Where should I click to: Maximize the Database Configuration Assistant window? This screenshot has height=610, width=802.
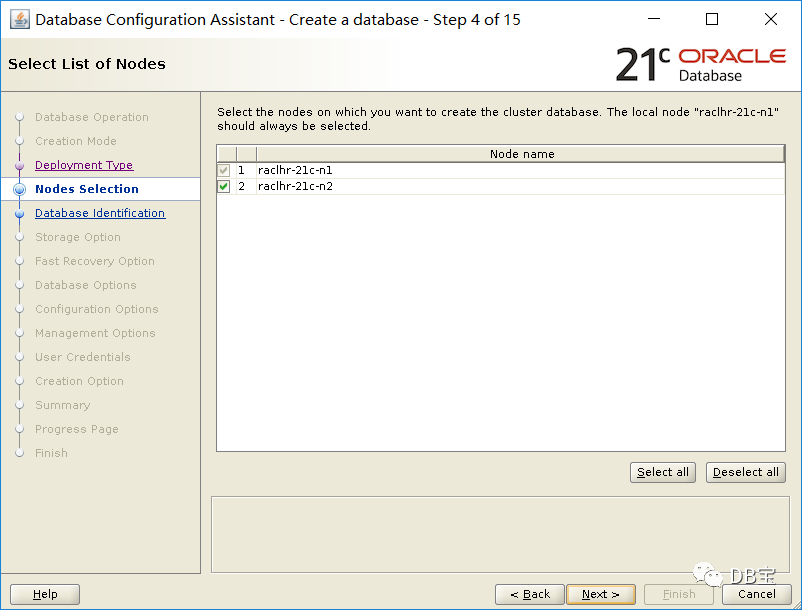(711, 19)
